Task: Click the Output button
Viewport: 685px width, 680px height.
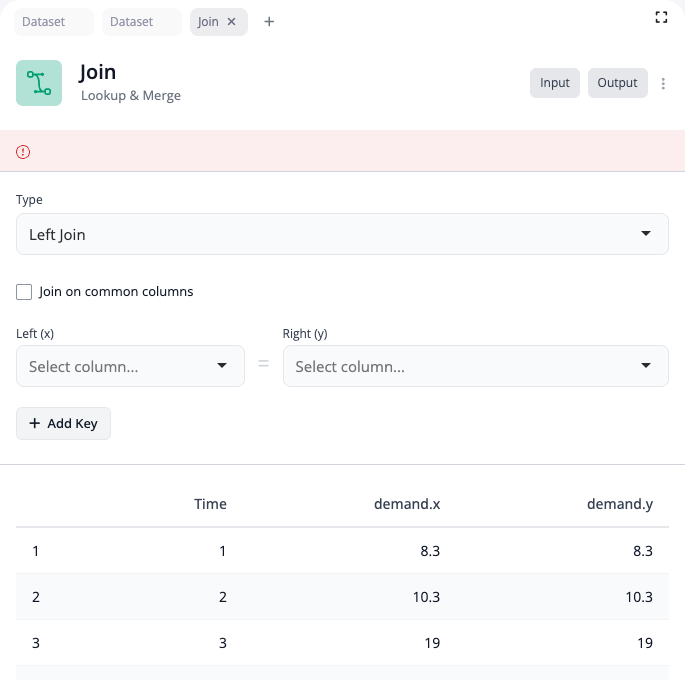Action: 617,83
